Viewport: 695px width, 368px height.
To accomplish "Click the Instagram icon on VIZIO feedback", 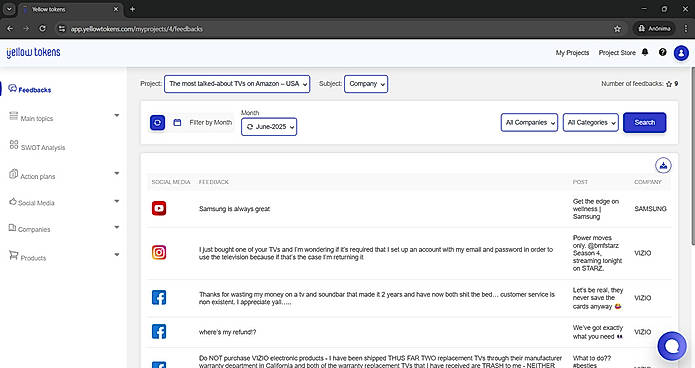I will click(159, 252).
